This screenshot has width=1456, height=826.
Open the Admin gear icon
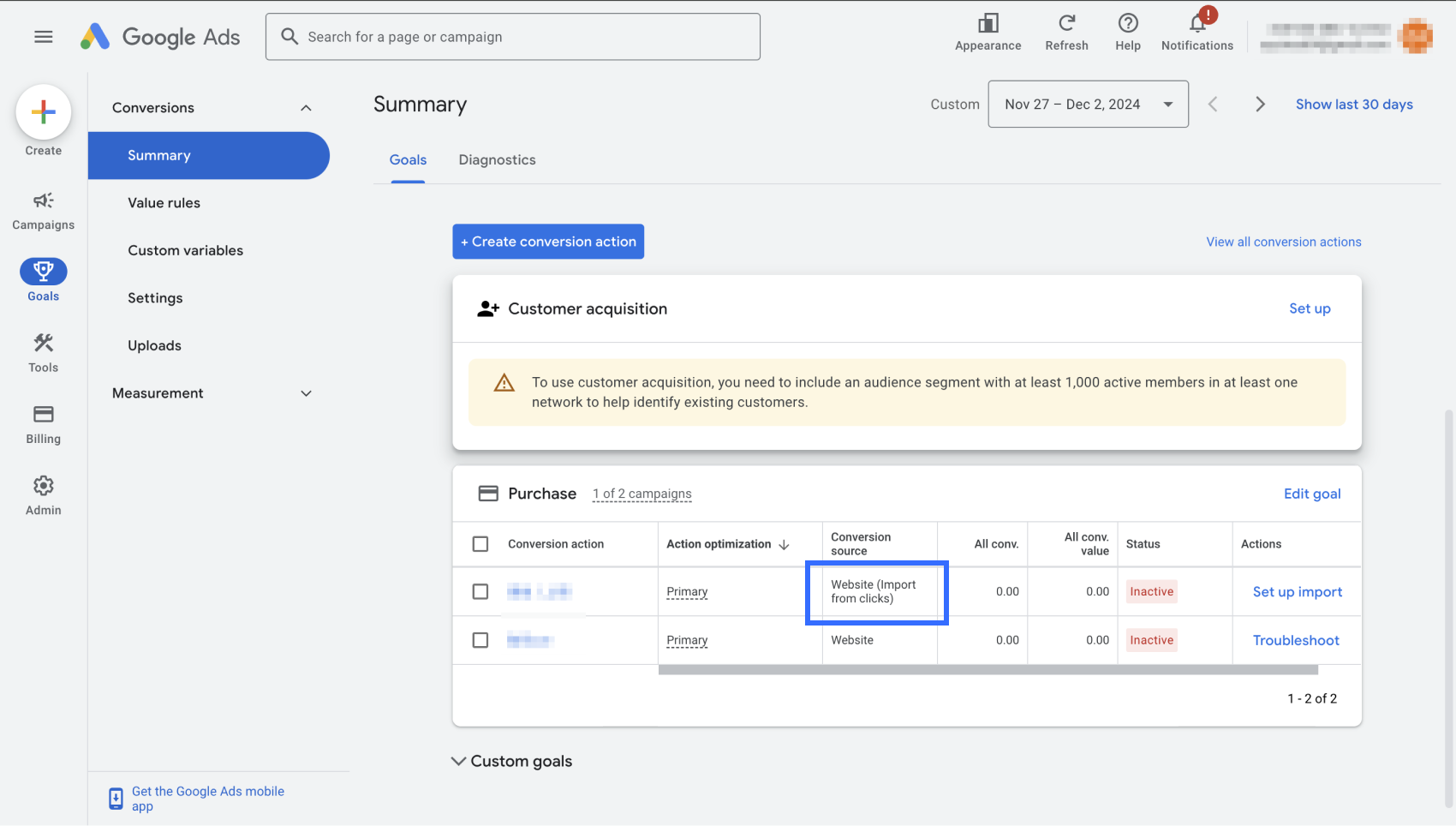(44, 495)
